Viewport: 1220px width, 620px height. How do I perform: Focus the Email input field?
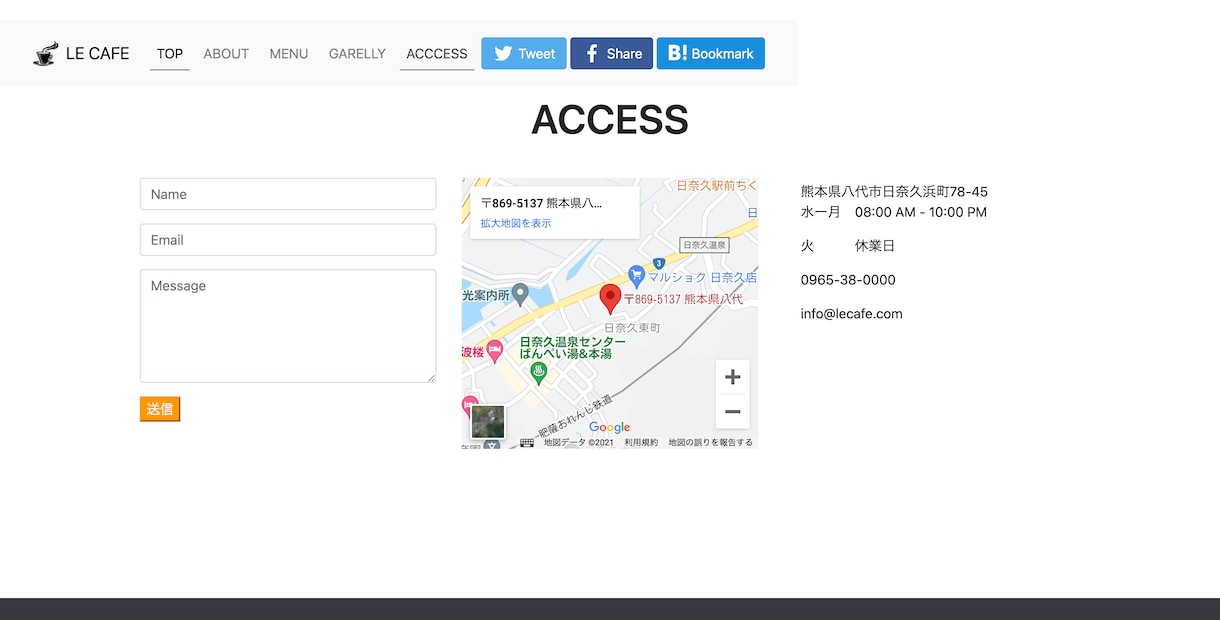pyautogui.click(x=288, y=240)
